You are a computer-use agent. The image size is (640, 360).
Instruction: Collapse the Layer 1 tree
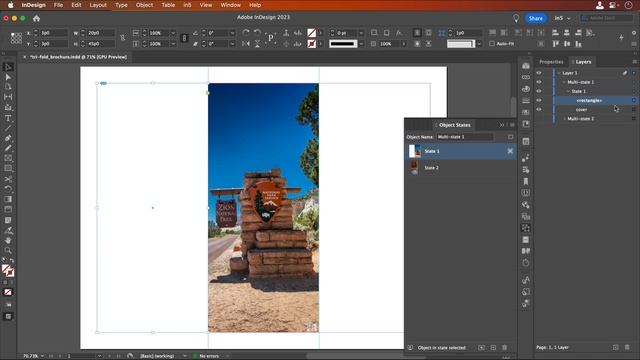point(559,73)
